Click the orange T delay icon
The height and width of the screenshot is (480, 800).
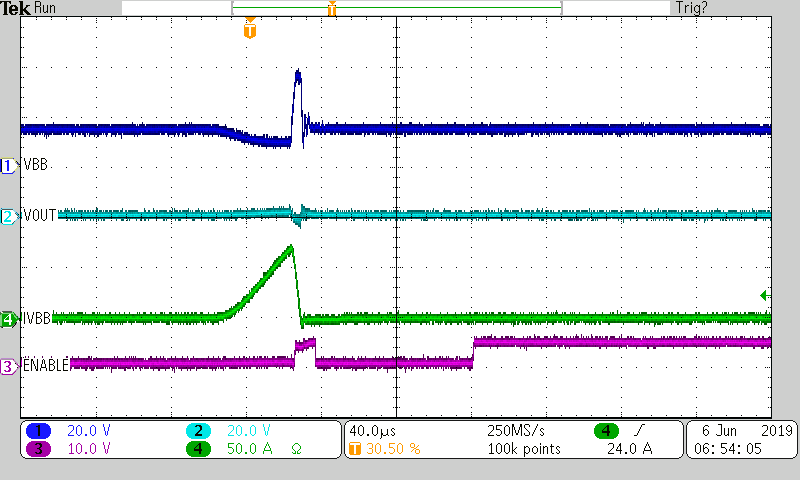[355, 449]
